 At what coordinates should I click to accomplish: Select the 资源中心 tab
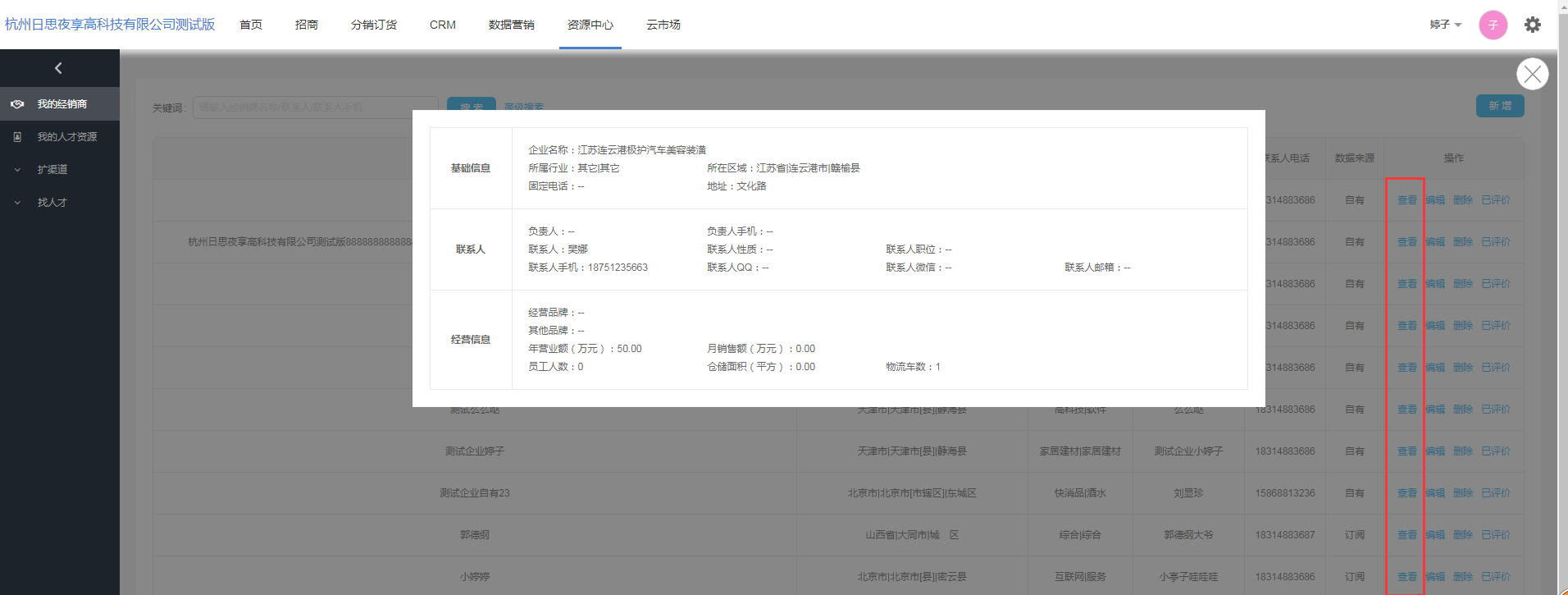[x=590, y=25]
